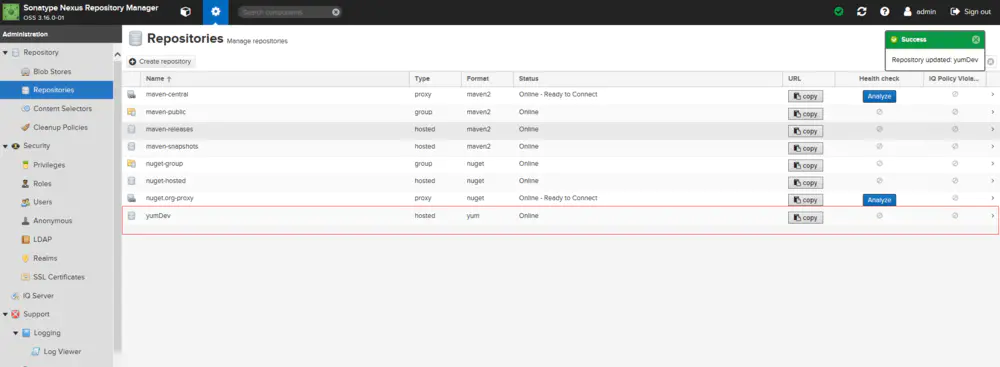Screen dimensions: 1000x367
Task: Select the yumDev repository name
Action: (158, 216)
